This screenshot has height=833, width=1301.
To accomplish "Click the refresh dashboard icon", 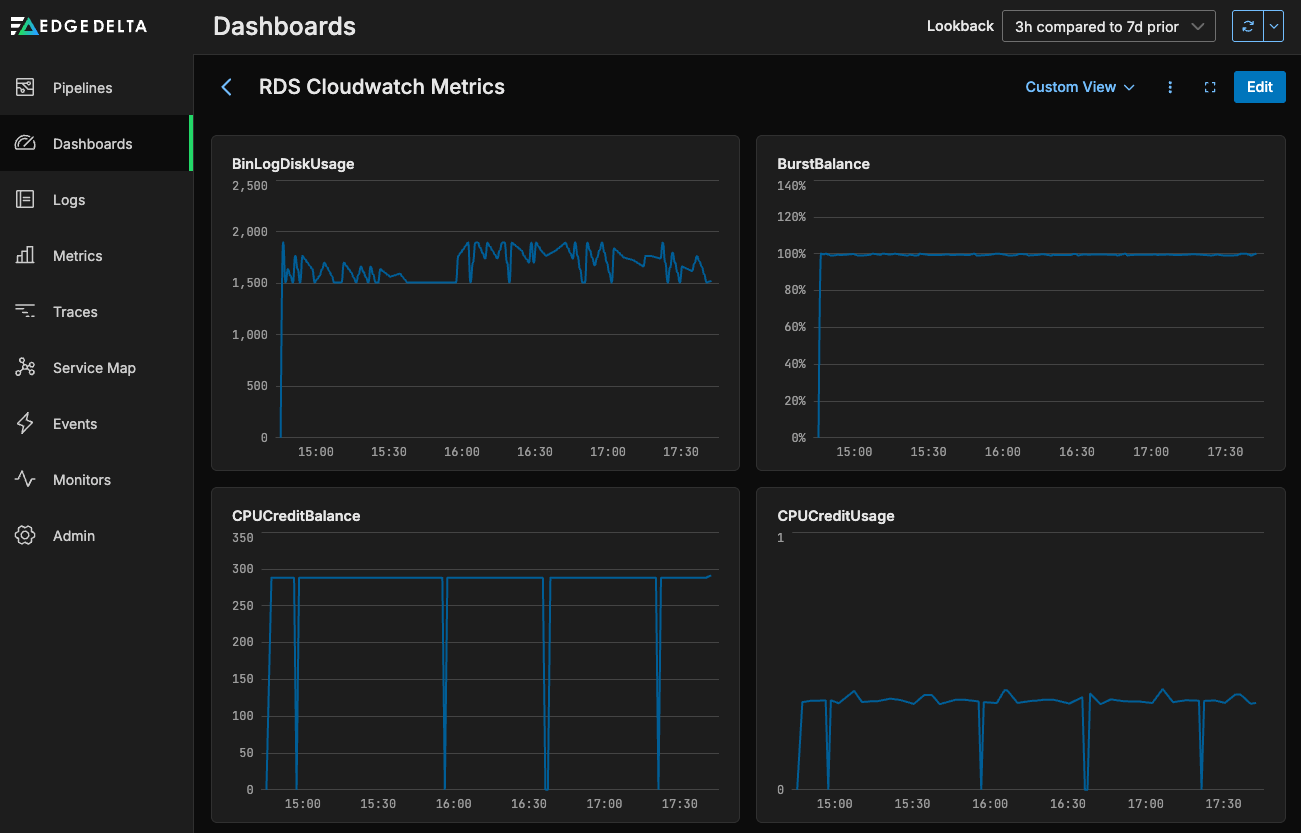I will click(x=1247, y=27).
